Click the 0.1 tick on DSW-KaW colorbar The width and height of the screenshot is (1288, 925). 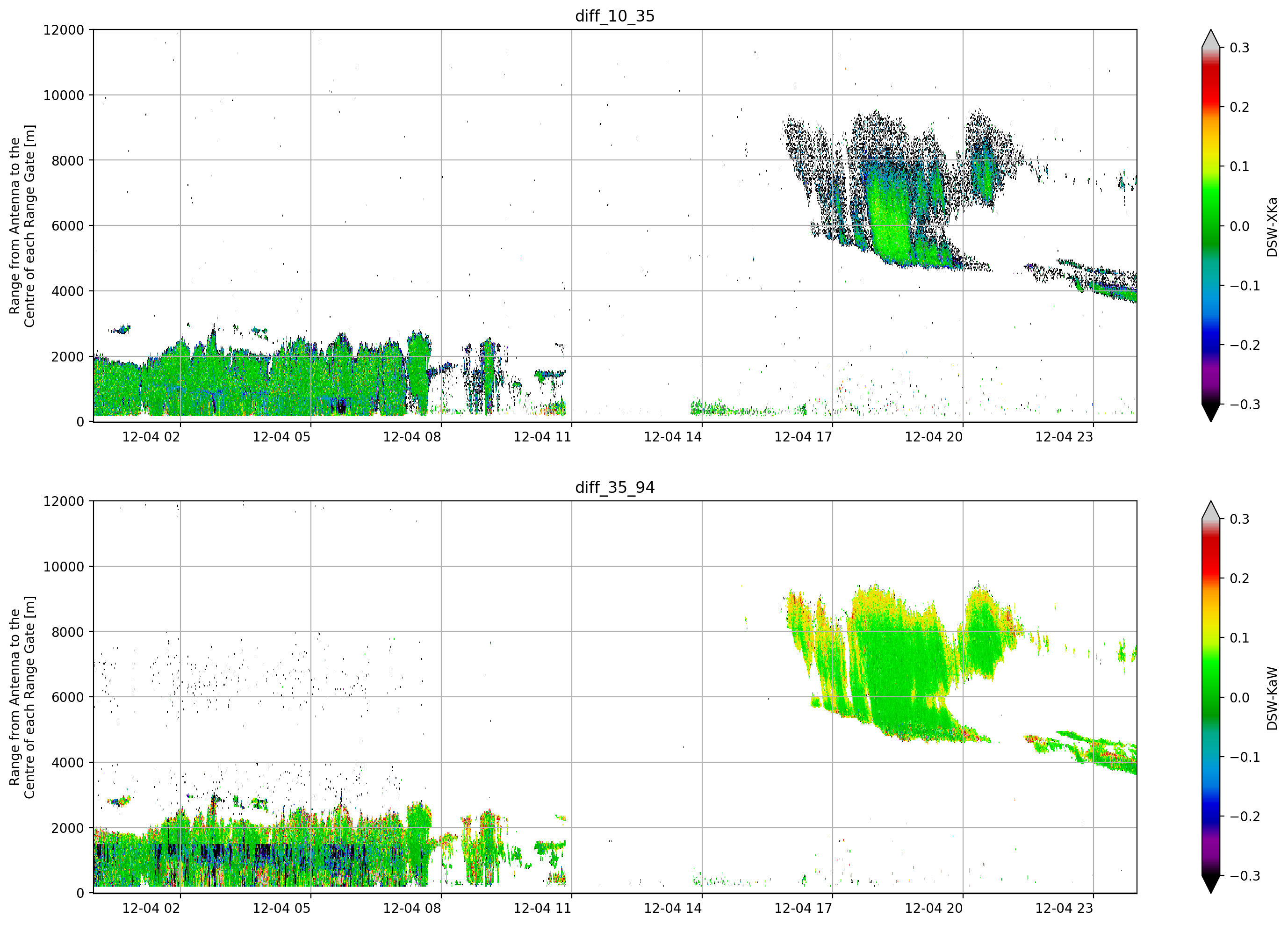click(x=1240, y=638)
